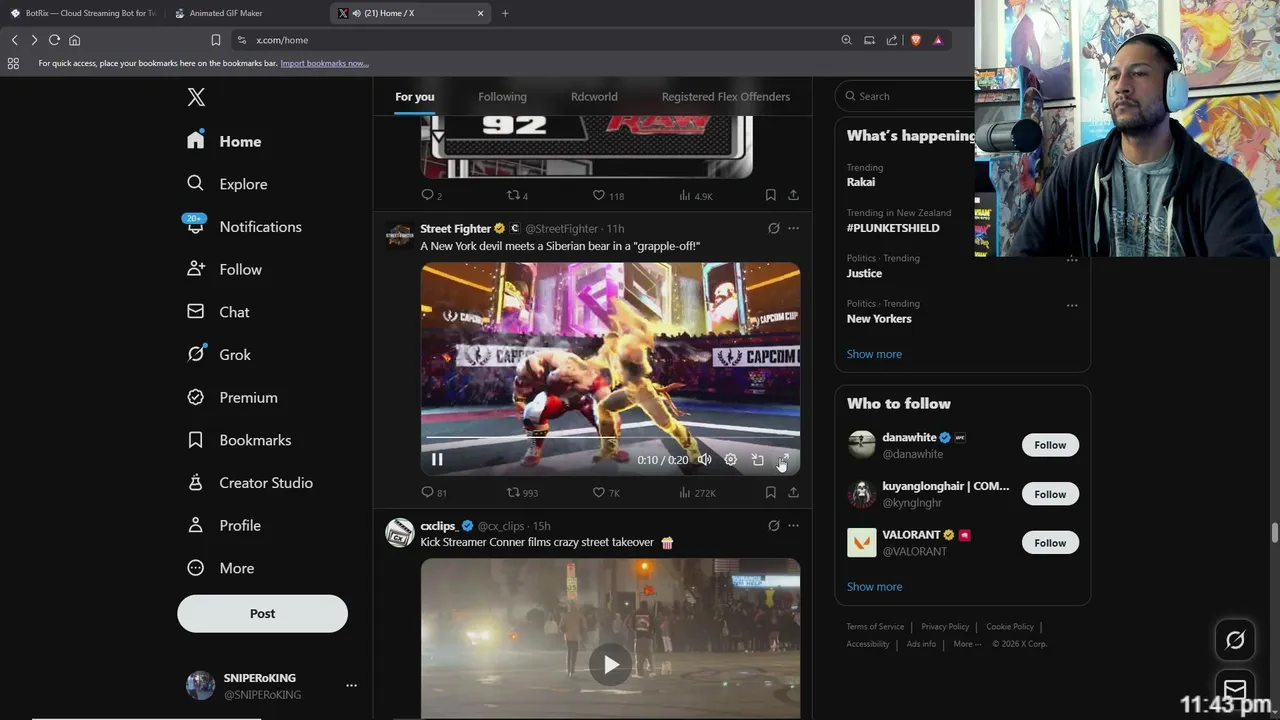Open Home from the sidebar

(224, 141)
